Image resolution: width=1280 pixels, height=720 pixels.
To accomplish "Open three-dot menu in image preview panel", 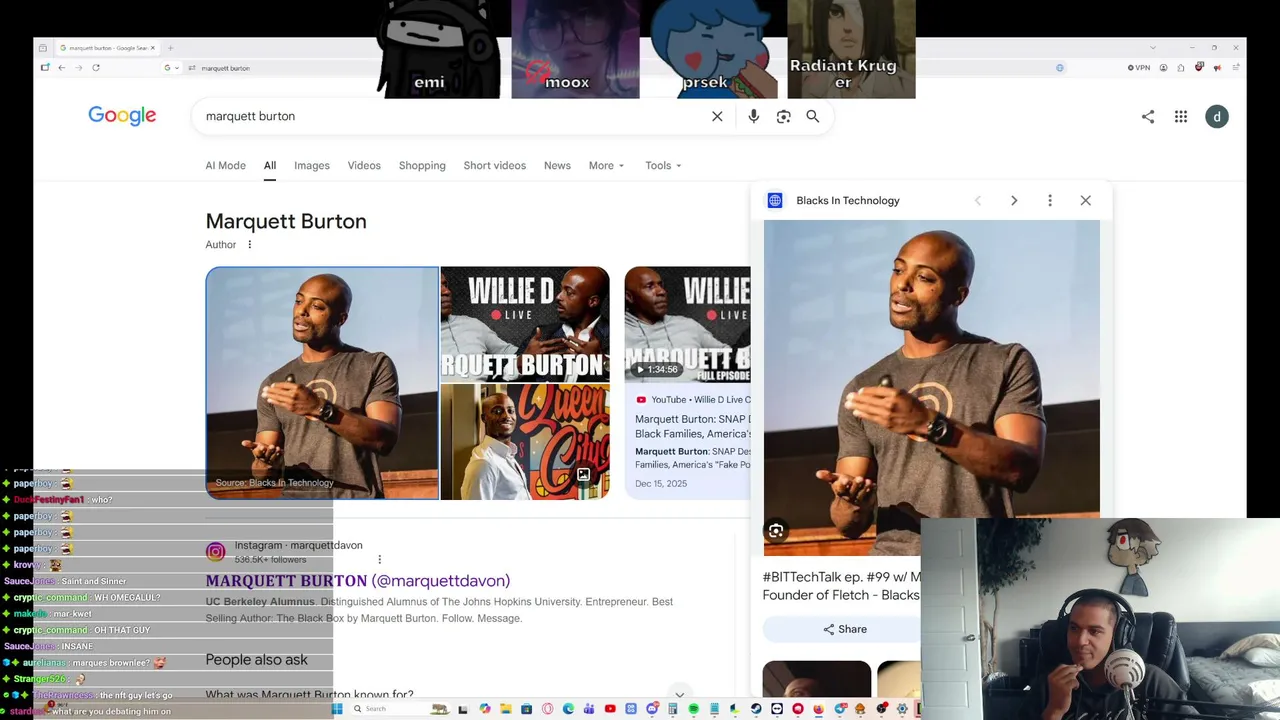I will (1050, 201).
